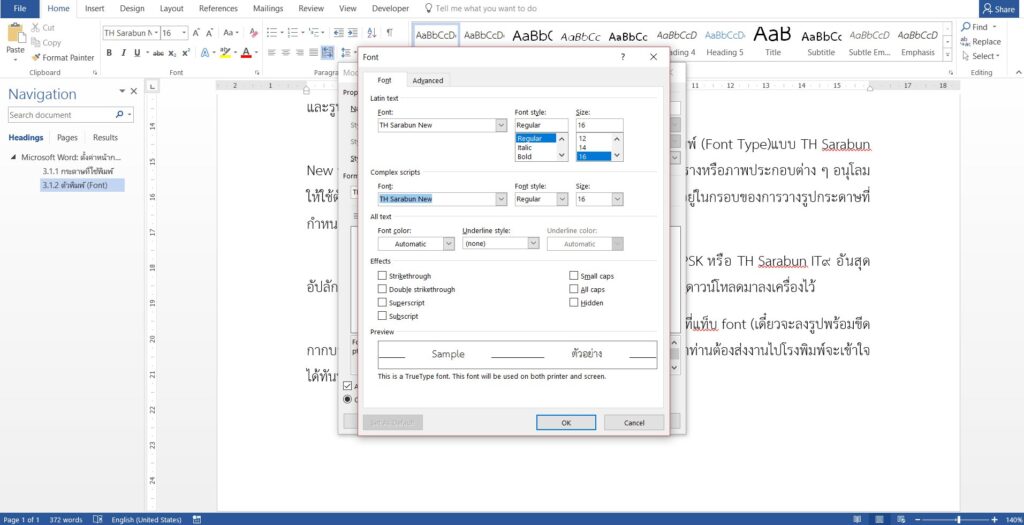Check the Small caps option
The image size is (1024, 525).
(x=574, y=276)
